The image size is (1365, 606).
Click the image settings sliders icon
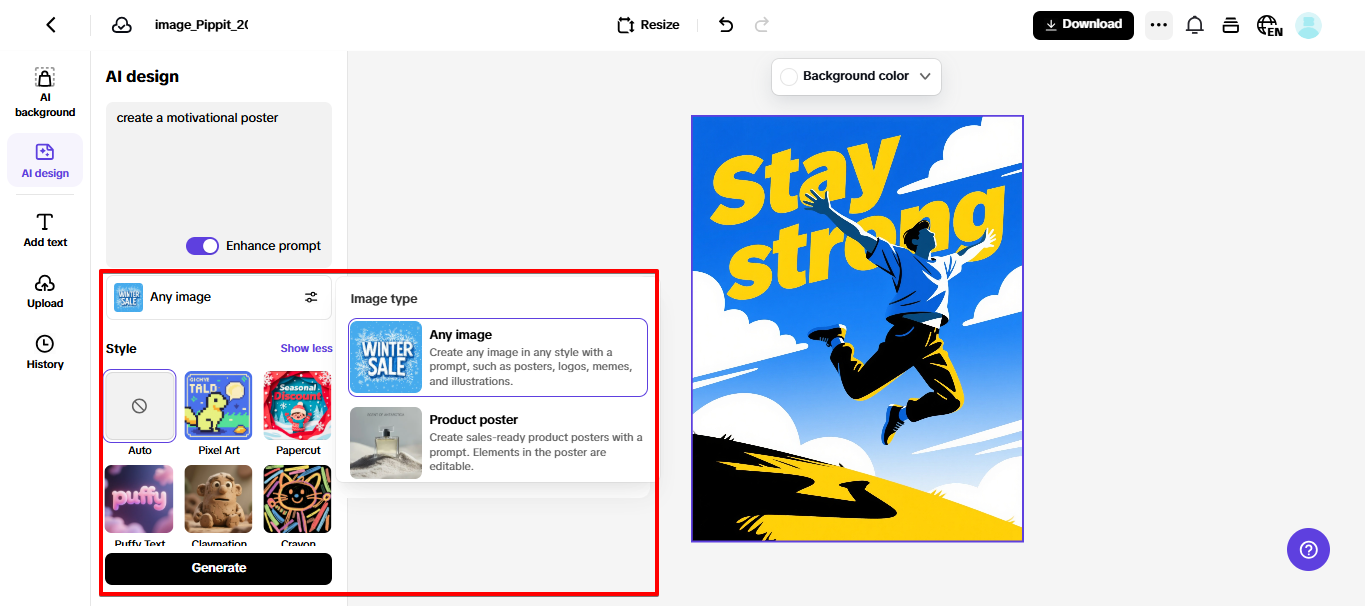tap(311, 297)
